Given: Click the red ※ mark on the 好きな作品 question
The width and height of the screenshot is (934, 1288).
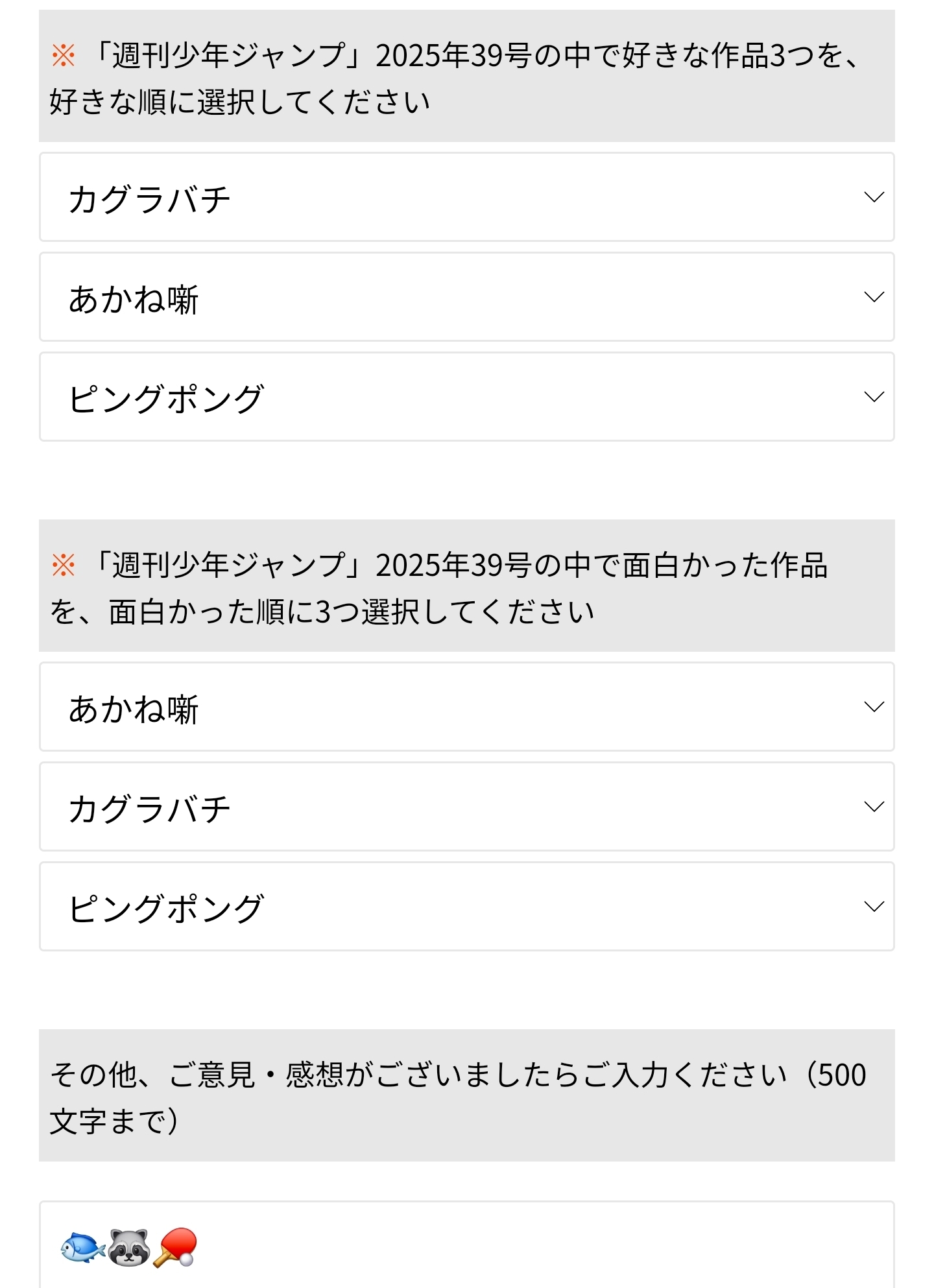Looking at the screenshot, I should [x=64, y=56].
